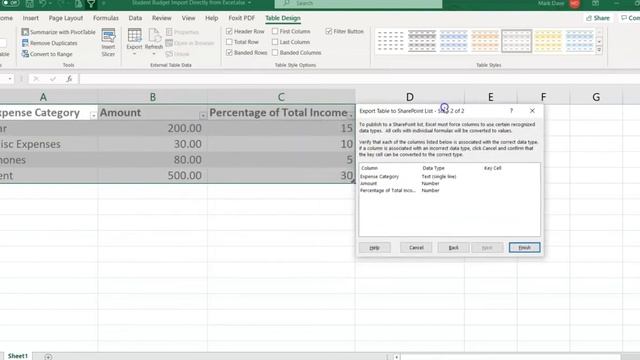Image resolution: width=640 pixels, height=360 pixels.
Task: Click the Undo icon in title bar
Action: point(43,4)
